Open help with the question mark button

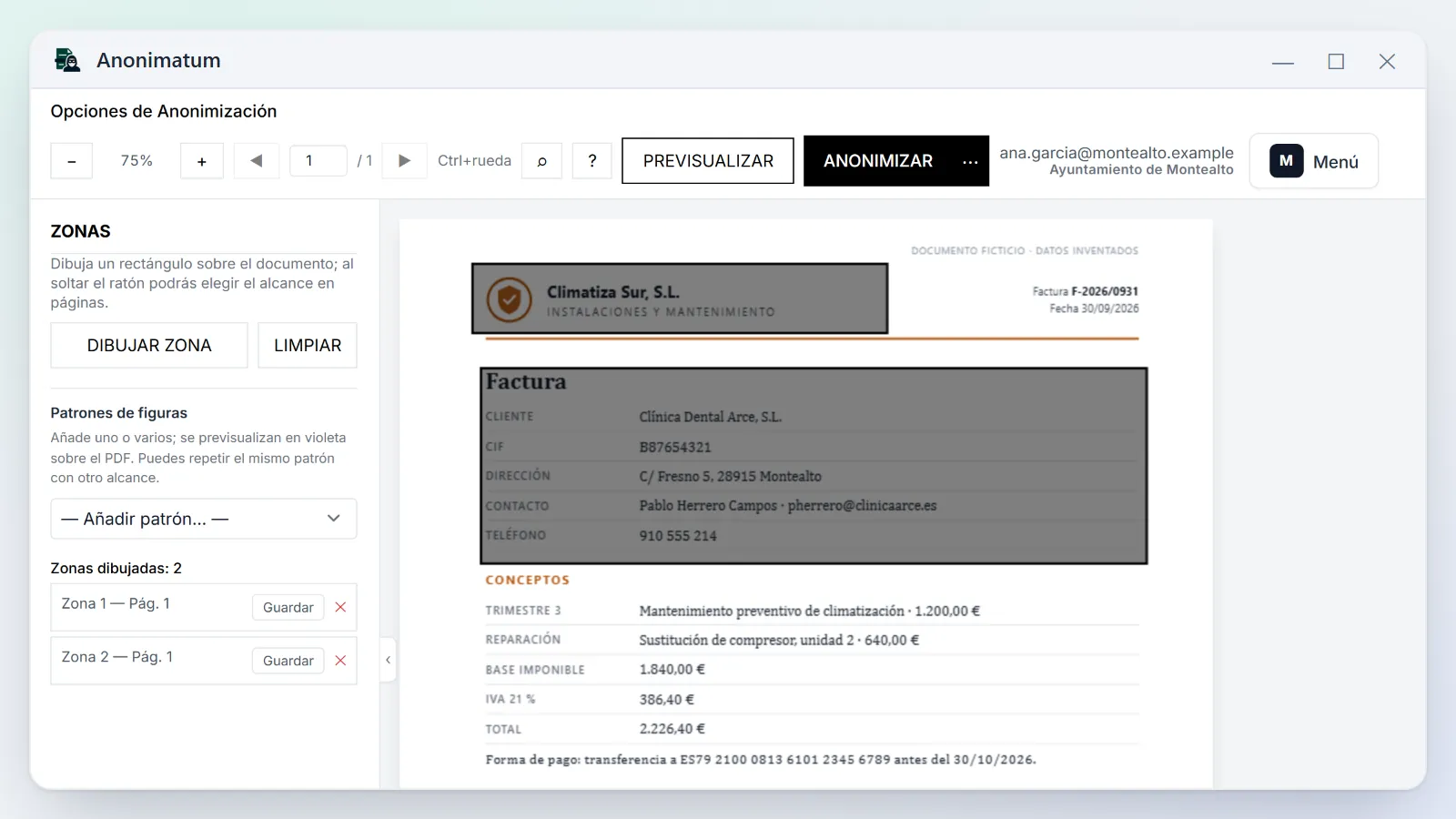[x=592, y=161]
